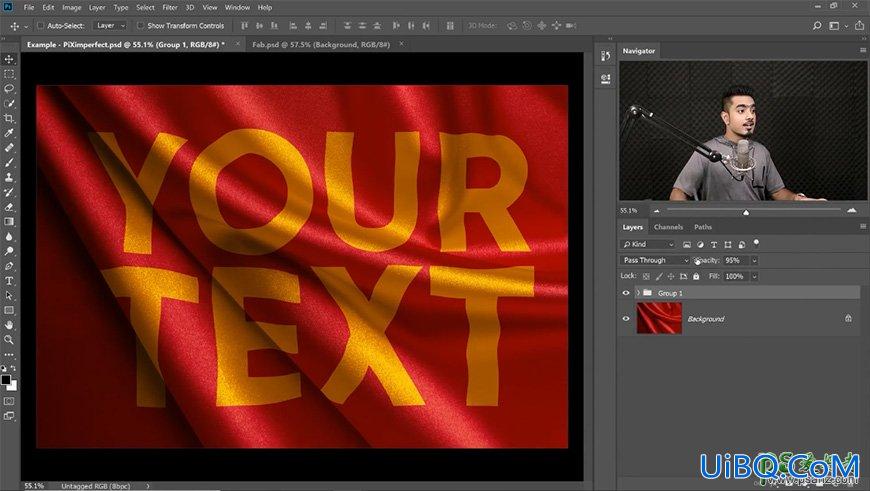Enable the Auto-Select checkbox

point(41,26)
